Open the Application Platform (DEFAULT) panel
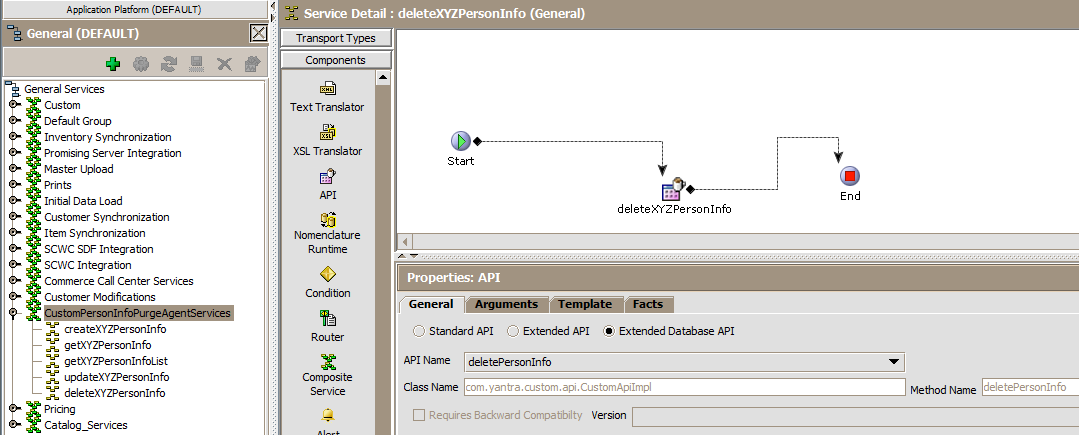Screen dimensions: 1079x435 click(133, 10)
